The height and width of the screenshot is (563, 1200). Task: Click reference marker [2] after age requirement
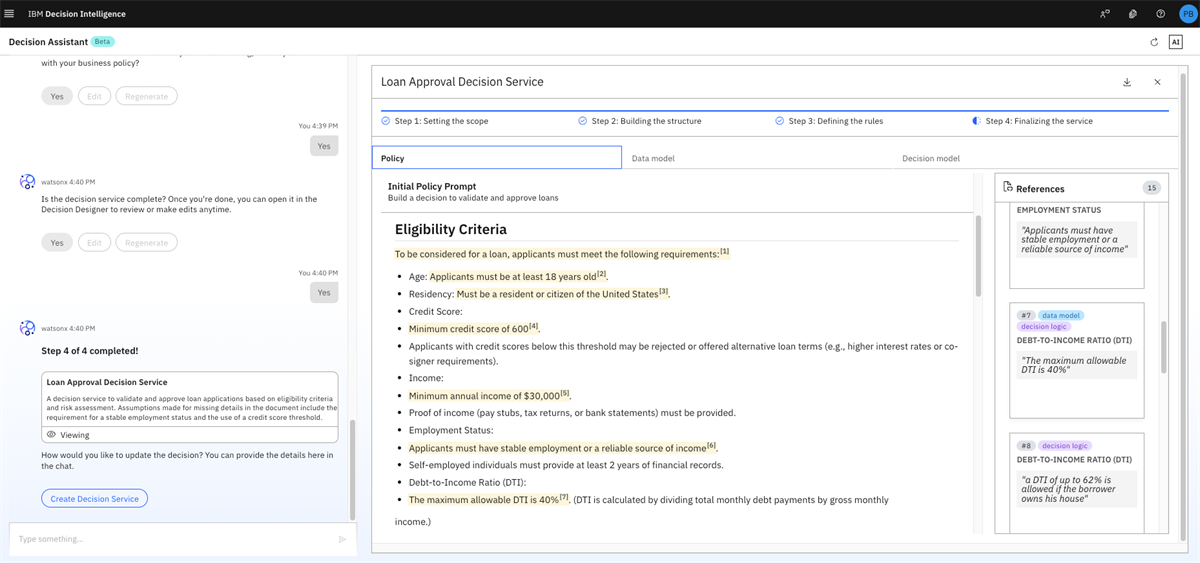click(602, 273)
